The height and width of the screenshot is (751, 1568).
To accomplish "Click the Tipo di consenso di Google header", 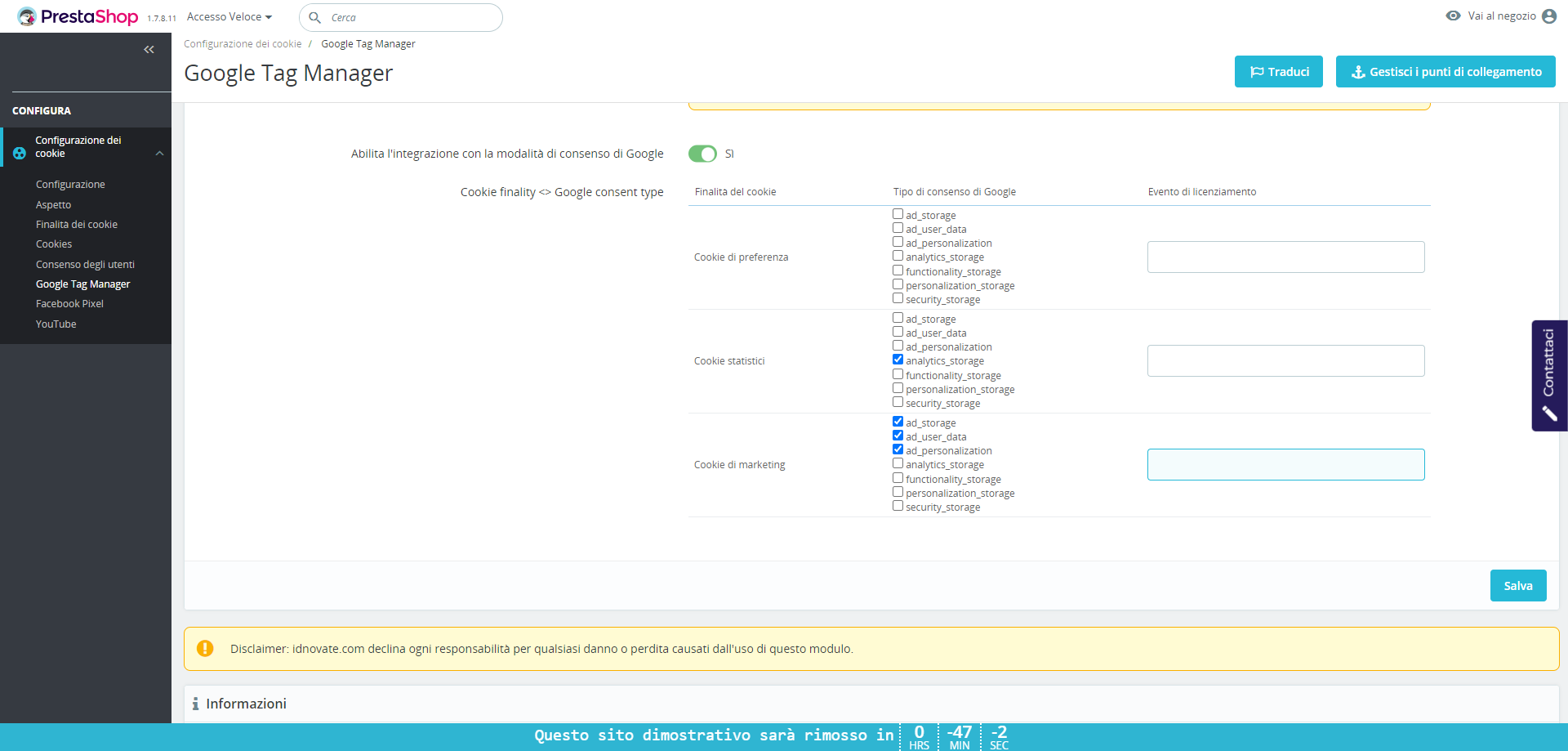I will point(954,192).
